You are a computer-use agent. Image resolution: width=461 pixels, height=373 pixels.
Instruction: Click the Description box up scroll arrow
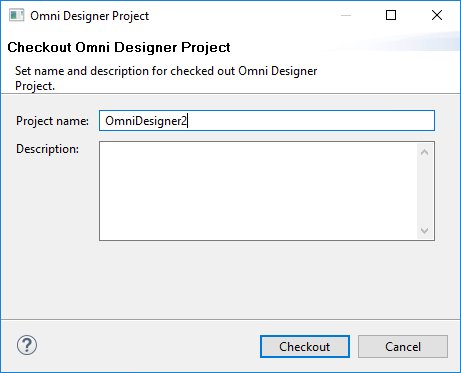pos(424,152)
